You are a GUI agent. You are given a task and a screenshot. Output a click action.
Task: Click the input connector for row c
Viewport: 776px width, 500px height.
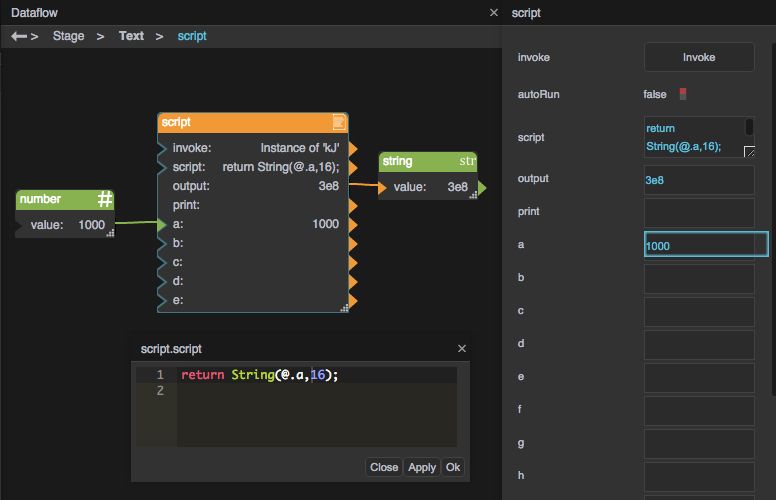point(162,262)
